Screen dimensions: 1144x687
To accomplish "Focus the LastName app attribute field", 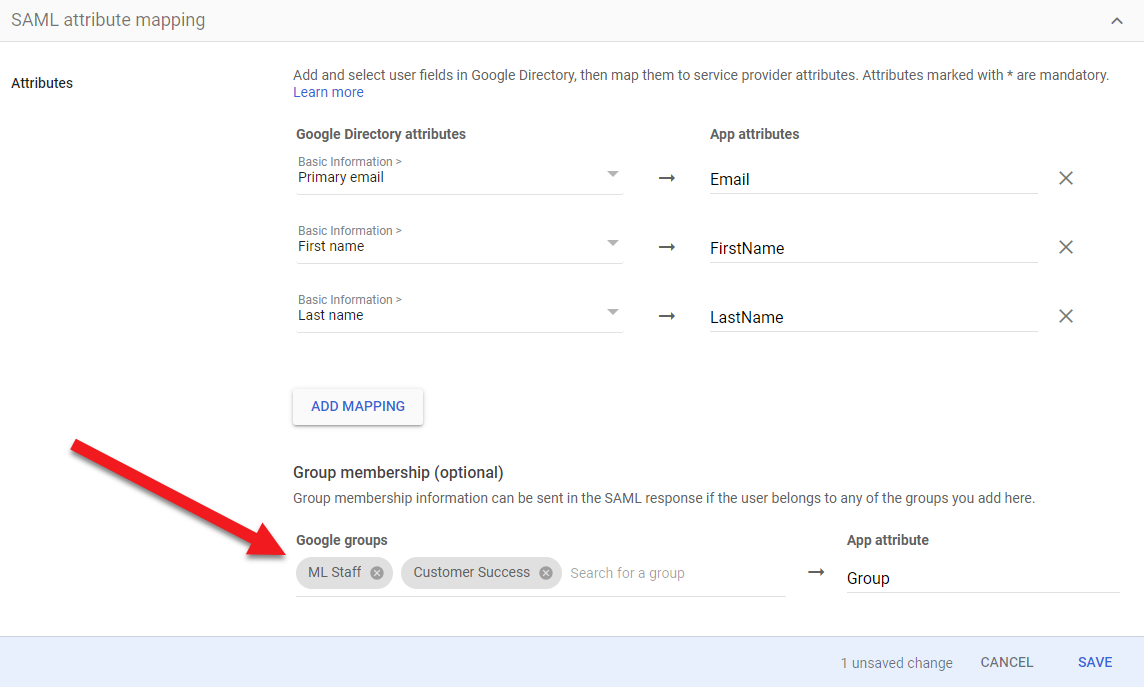I will pos(872,318).
